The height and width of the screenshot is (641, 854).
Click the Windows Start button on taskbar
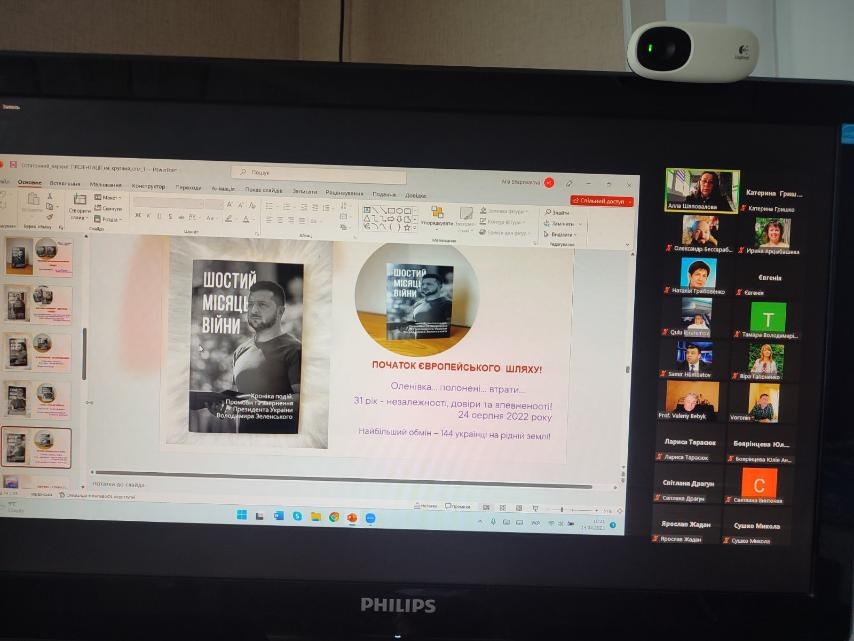242,515
